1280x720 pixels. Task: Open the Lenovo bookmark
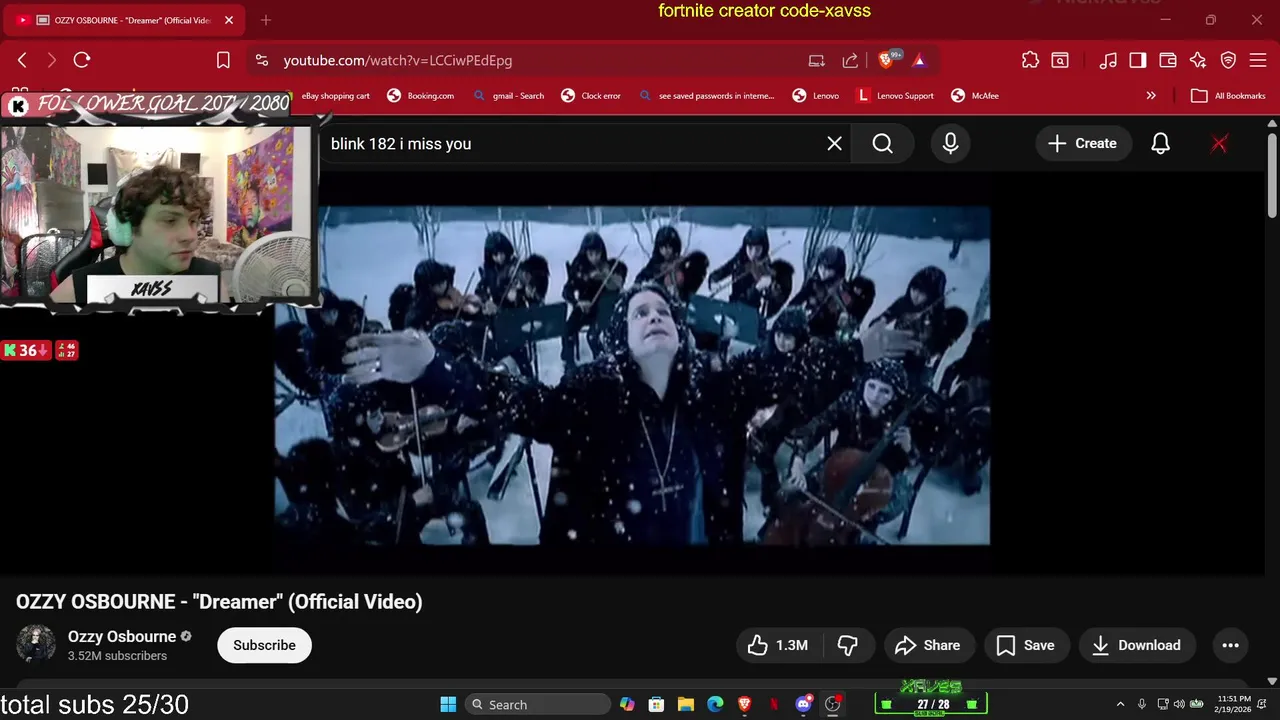pos(816,96)
